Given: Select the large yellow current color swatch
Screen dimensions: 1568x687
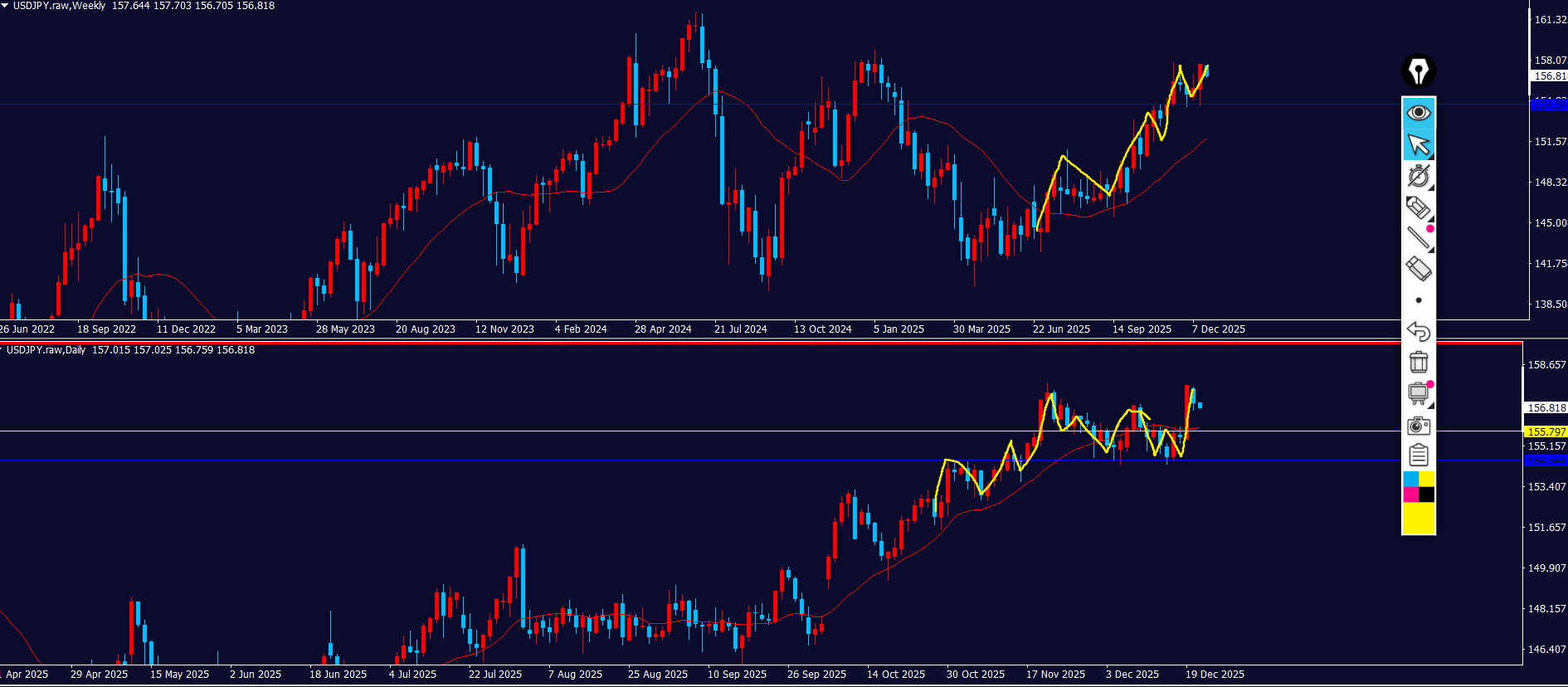Looking at the screenshot, I should tap(1419, 519).
